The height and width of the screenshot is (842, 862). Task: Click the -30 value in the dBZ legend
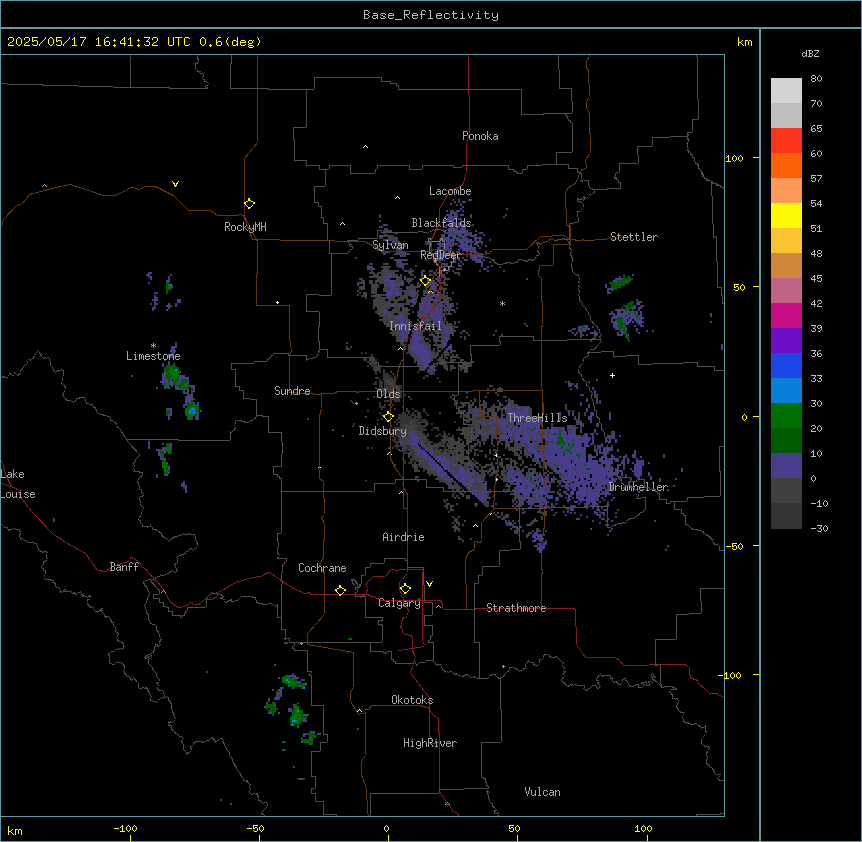pos(820,528)
